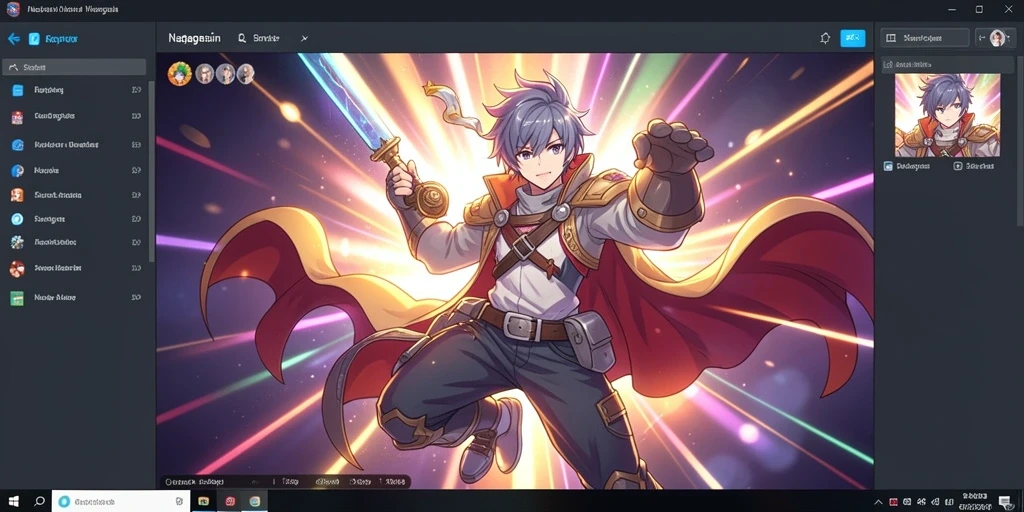The width and height of the screenshot is (1024, 512).
Task: Click the green-haired avatar over the artwork
Action: (x=179, y=74)
